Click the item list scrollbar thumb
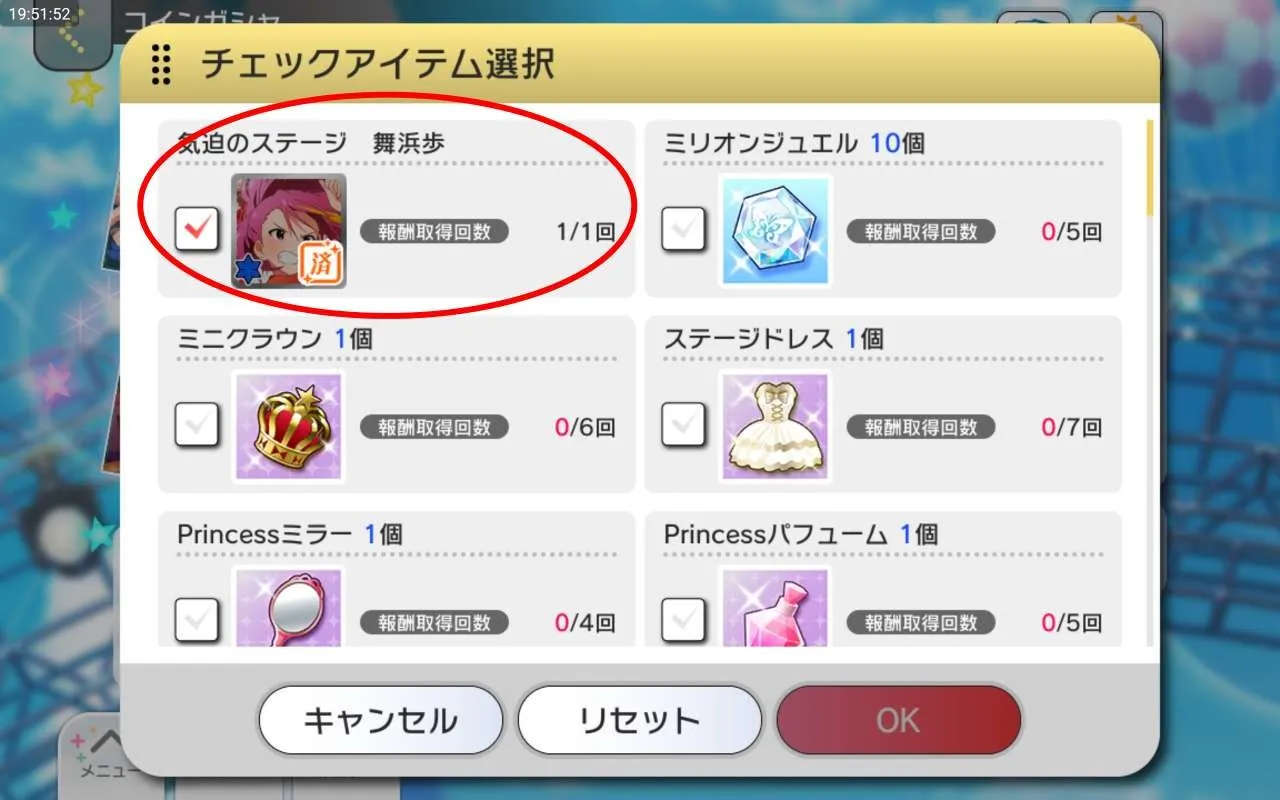Image resolution: width=1280 pixels, height=800 pixels. [1151, 167]
